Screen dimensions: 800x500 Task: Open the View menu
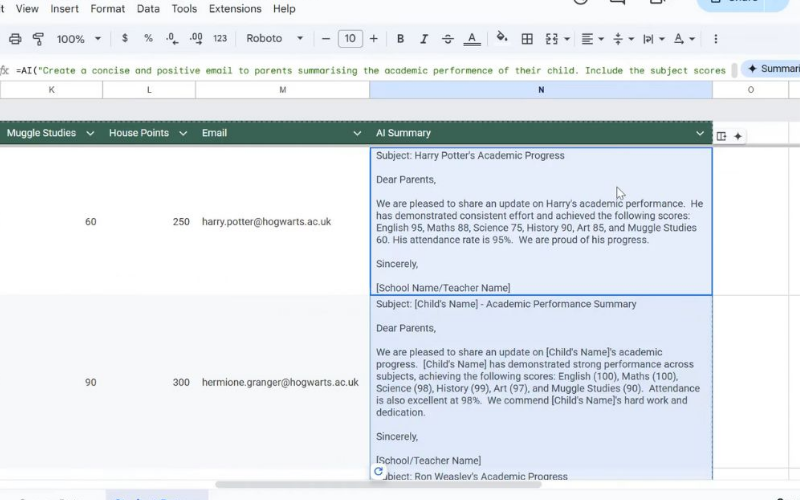(x=27, y=9)
